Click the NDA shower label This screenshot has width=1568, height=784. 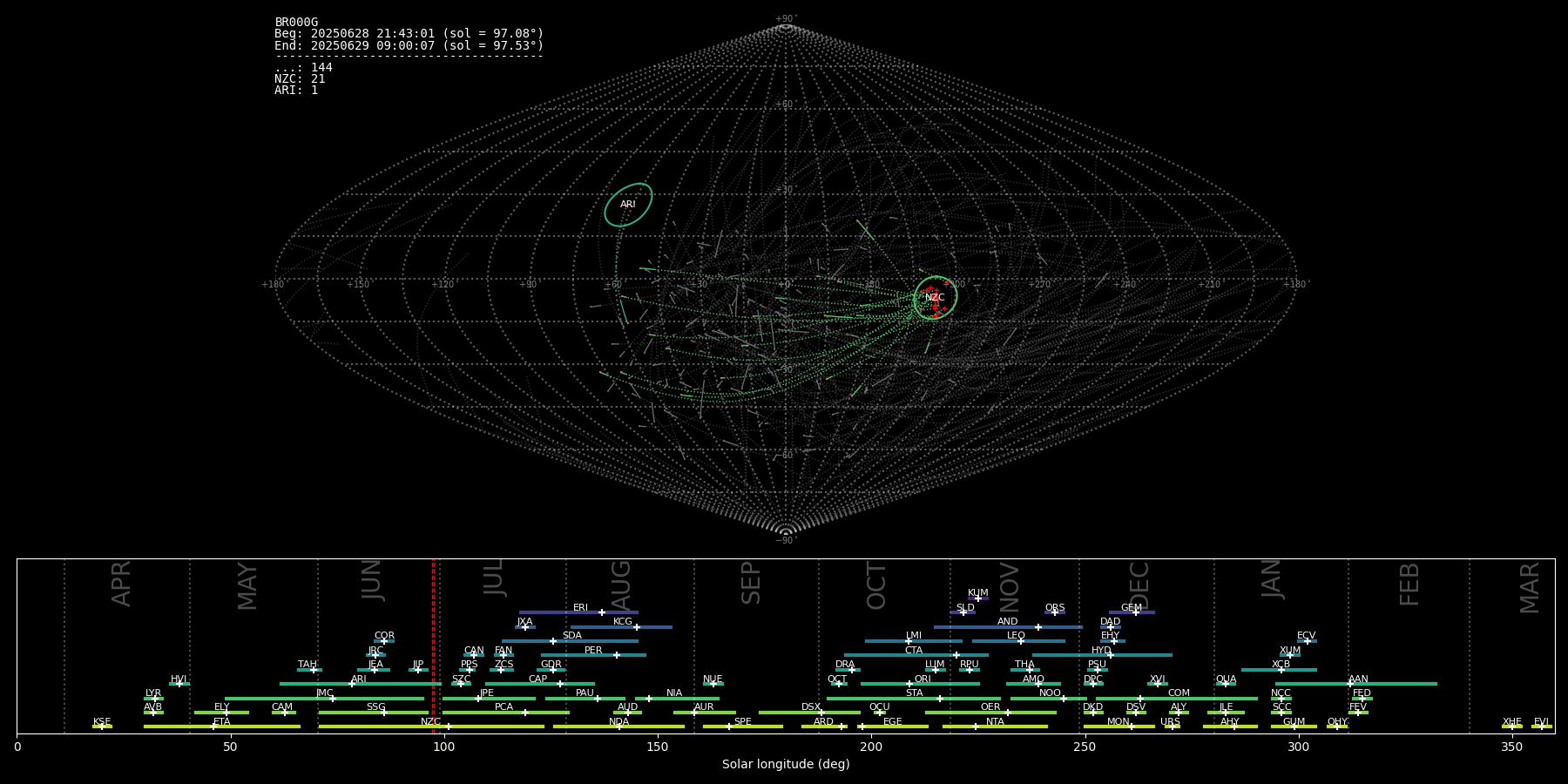(619, 722)
